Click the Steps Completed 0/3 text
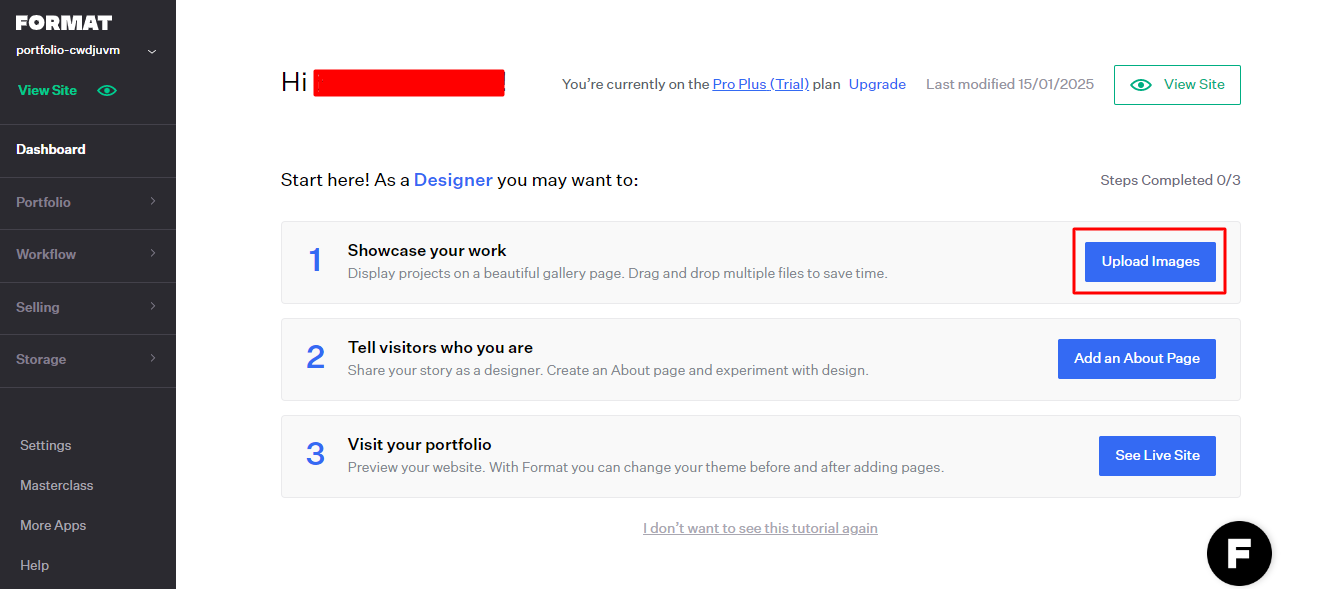This screenshot has height=589, width=1326. pyautogui.click(x=1170, y=180)
